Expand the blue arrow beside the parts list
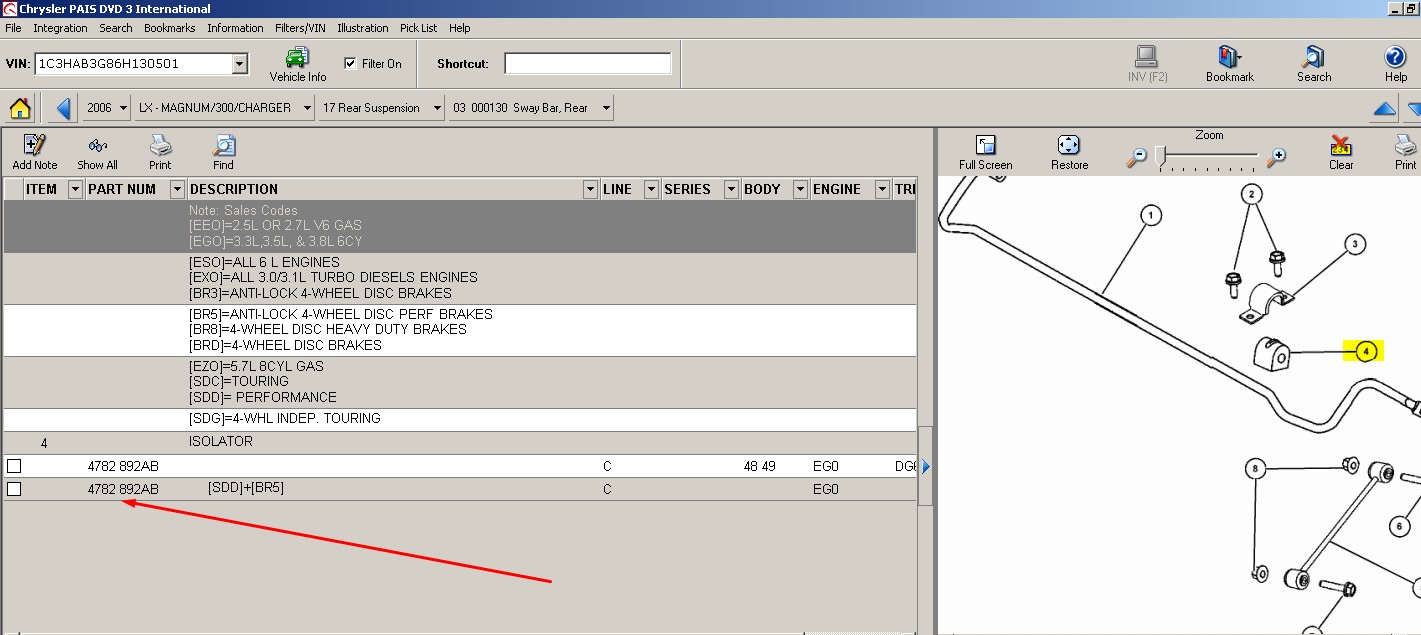Screen dimensions: 1421x635 click(x=925, y=466)
